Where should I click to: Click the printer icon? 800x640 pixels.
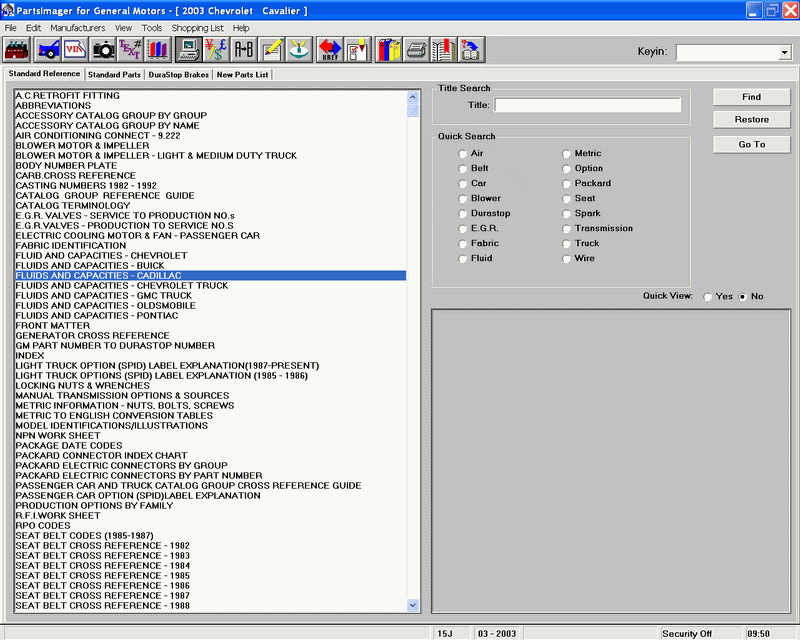[416, 50]
